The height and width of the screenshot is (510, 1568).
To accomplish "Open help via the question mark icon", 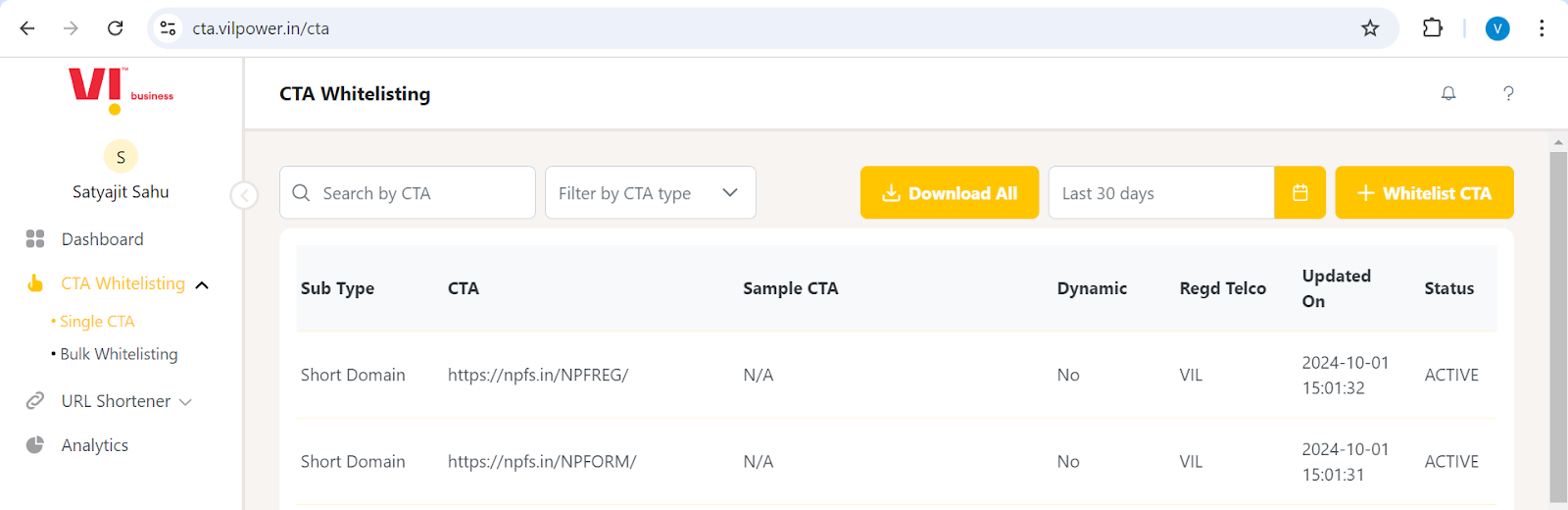I will tap(1508, 93).
